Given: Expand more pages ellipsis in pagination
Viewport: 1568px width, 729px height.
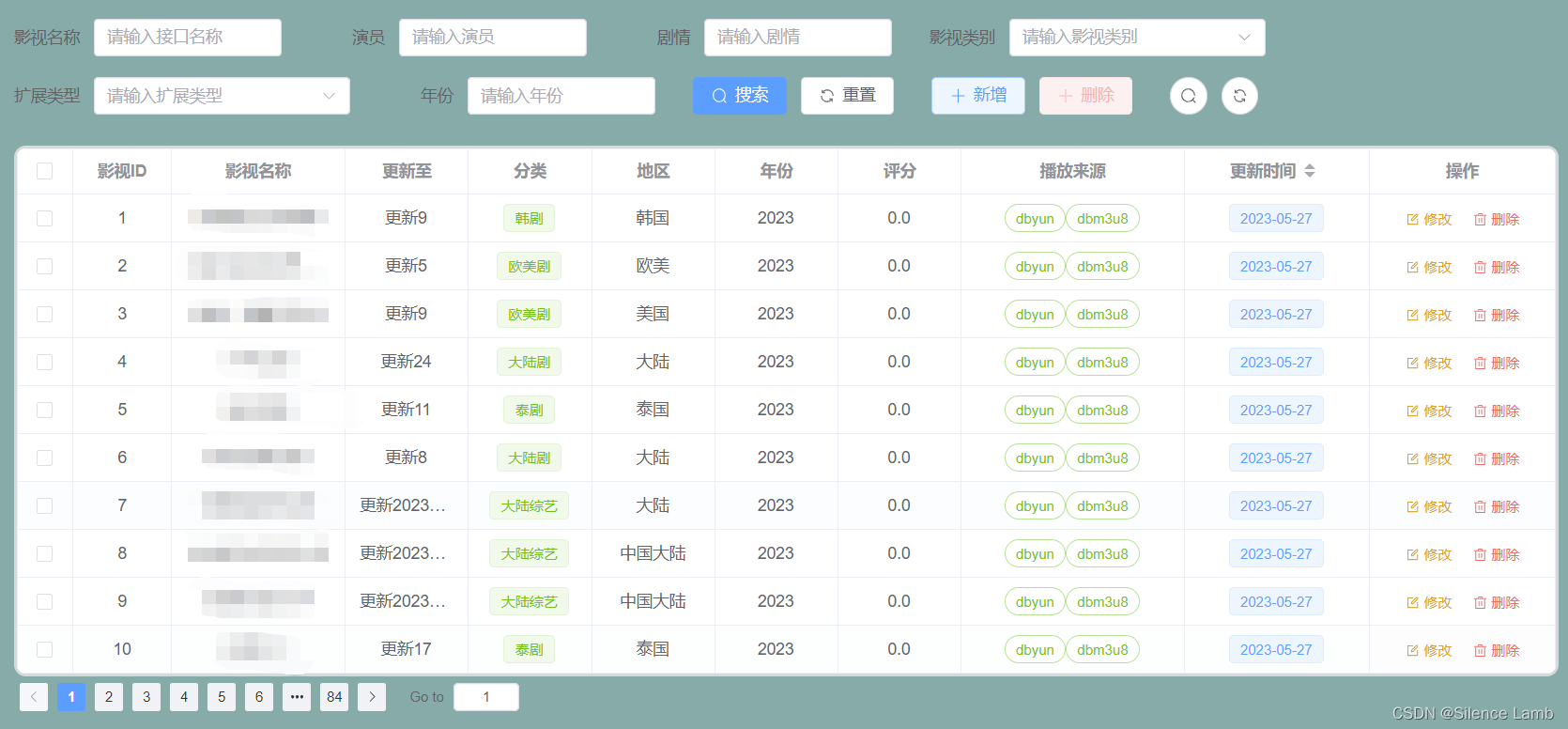Looking at the screenshot, I should 297,696.
